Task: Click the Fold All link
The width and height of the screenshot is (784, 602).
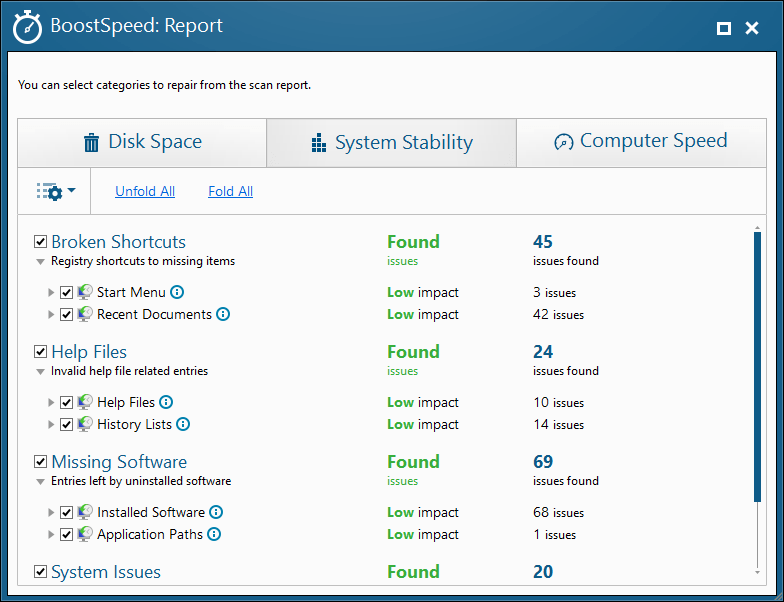Action: [x=230, y=191]
